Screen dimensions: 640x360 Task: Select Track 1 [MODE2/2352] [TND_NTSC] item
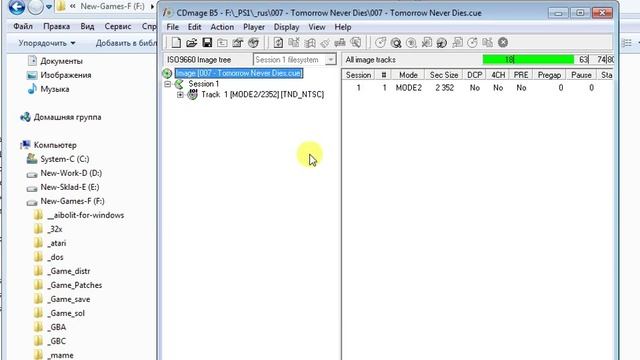[x=262, y=95]
